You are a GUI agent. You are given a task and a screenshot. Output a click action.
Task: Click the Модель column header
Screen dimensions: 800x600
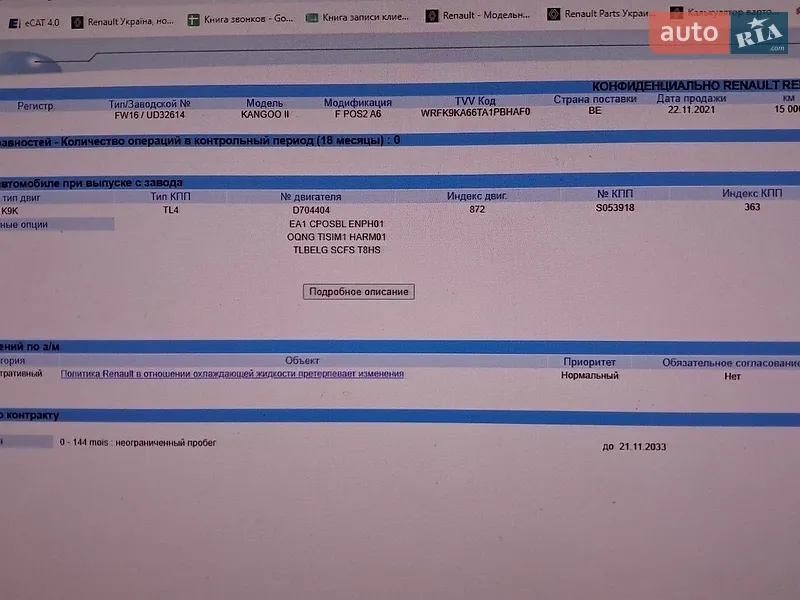tap(264, 103)
